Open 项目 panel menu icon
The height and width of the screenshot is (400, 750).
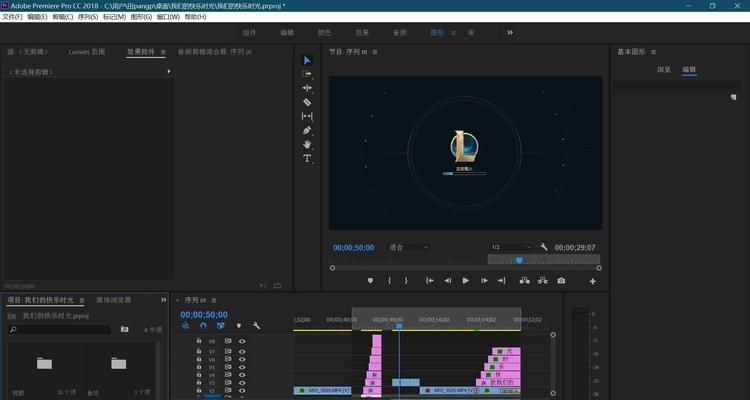[81, 300]
